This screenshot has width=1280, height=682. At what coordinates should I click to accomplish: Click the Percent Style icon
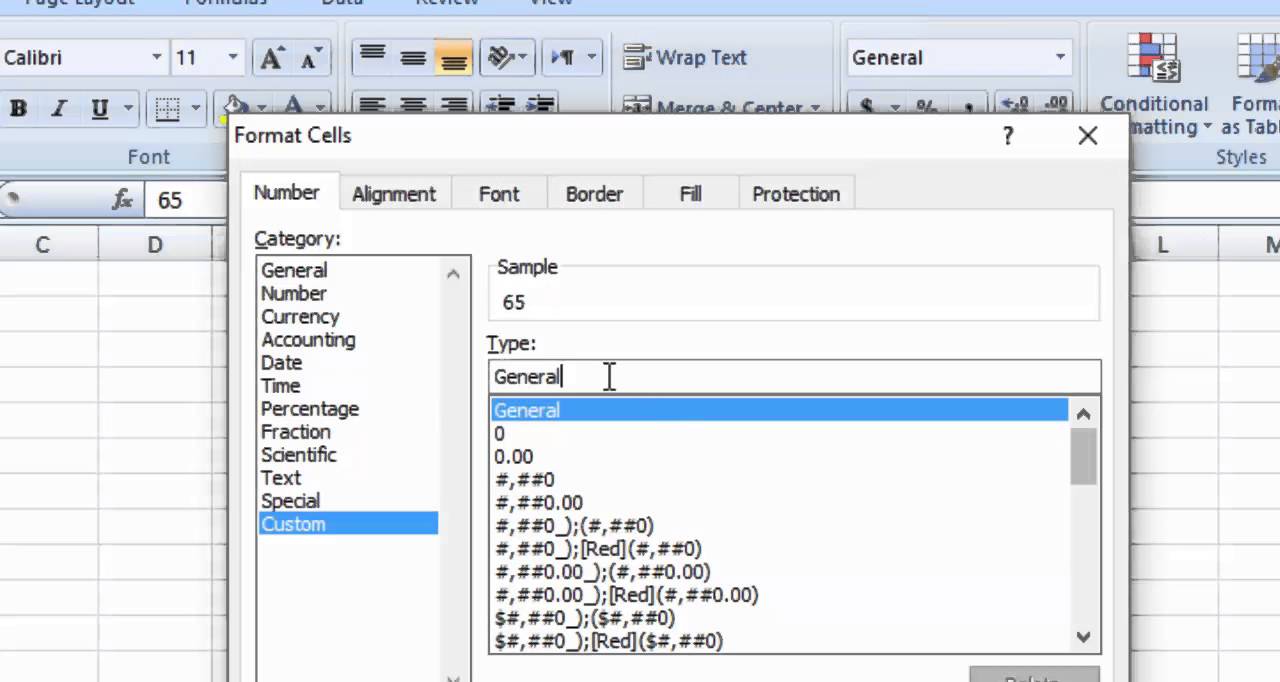[x=927, y=105]
